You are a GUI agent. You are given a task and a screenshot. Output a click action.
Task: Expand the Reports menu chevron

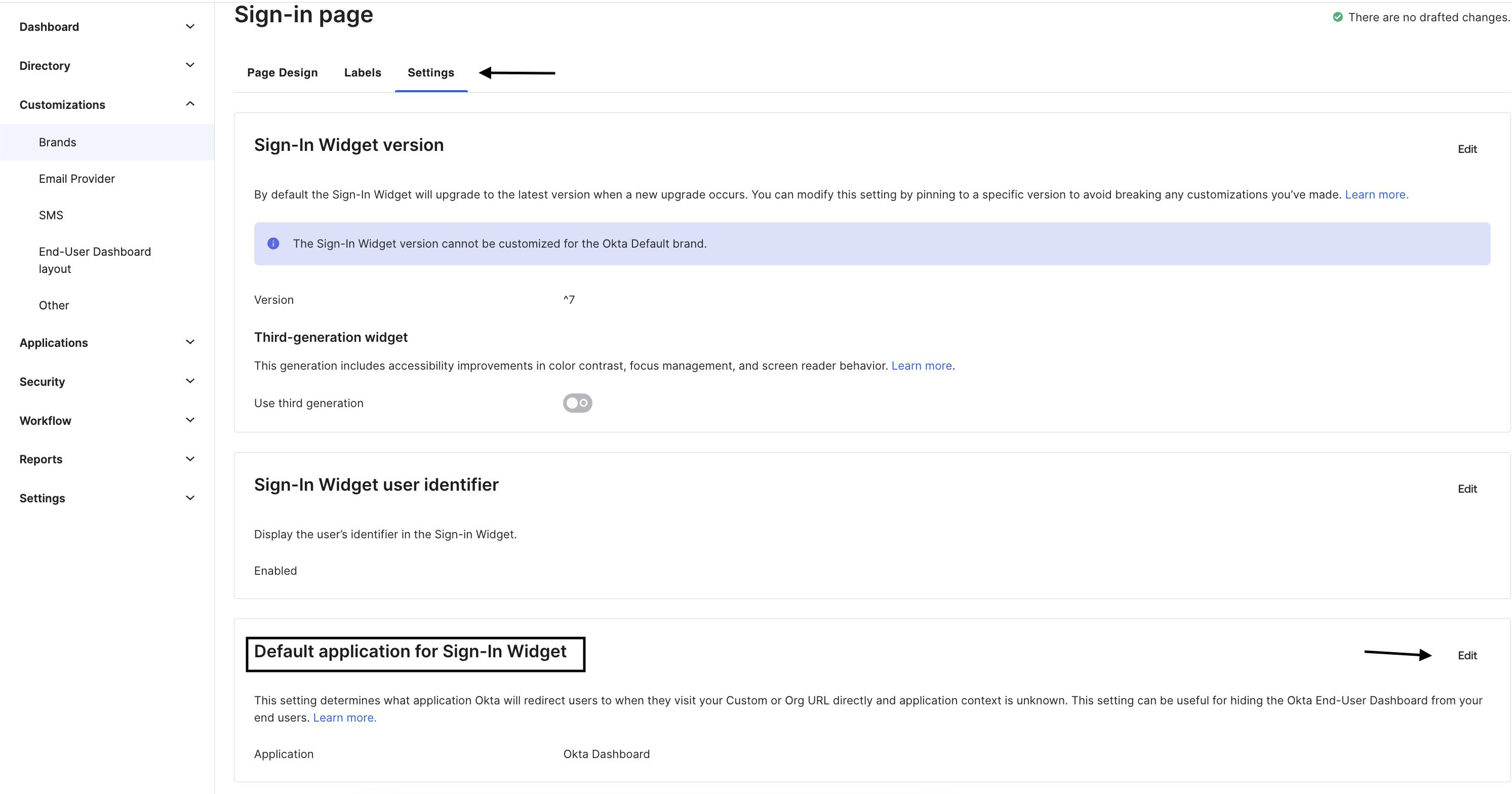[x=189, y=459]
